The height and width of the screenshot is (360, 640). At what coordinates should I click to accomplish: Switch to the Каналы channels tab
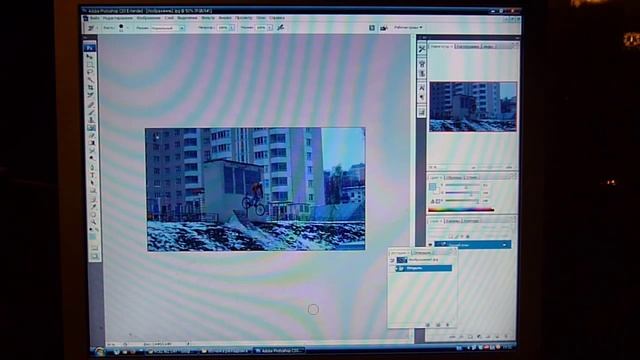(x=453, y=221)
